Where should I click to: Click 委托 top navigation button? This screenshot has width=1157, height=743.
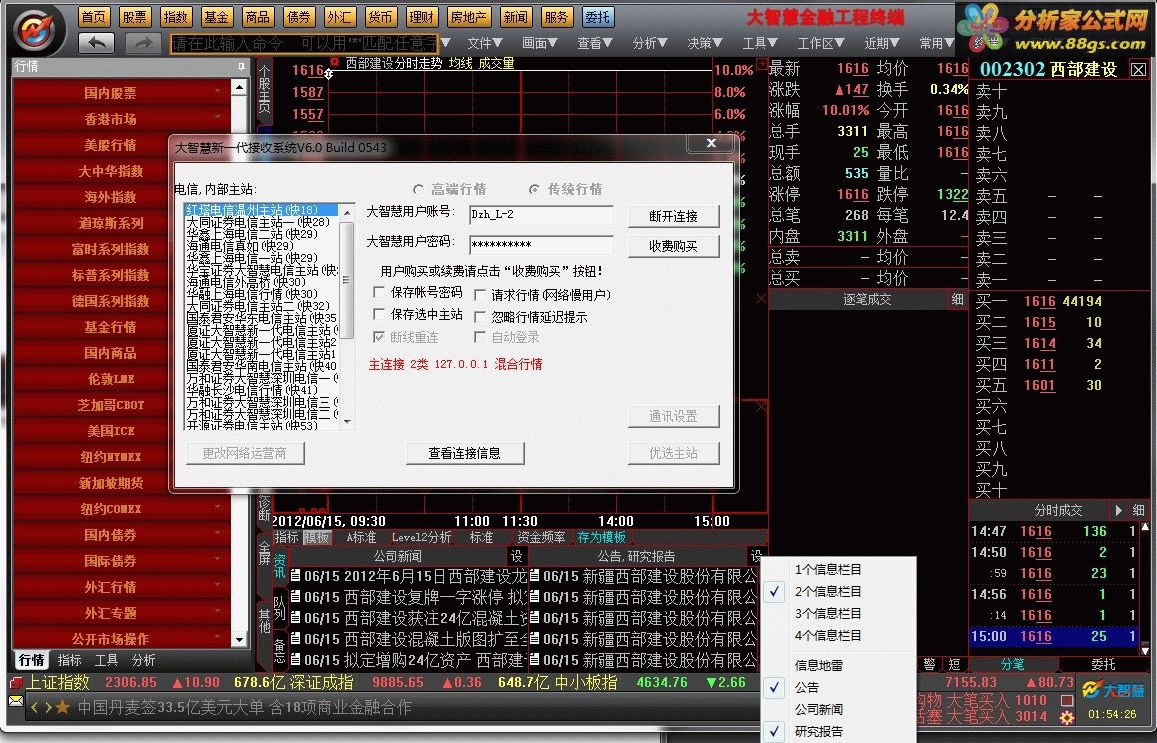click(x=598, y=16)
